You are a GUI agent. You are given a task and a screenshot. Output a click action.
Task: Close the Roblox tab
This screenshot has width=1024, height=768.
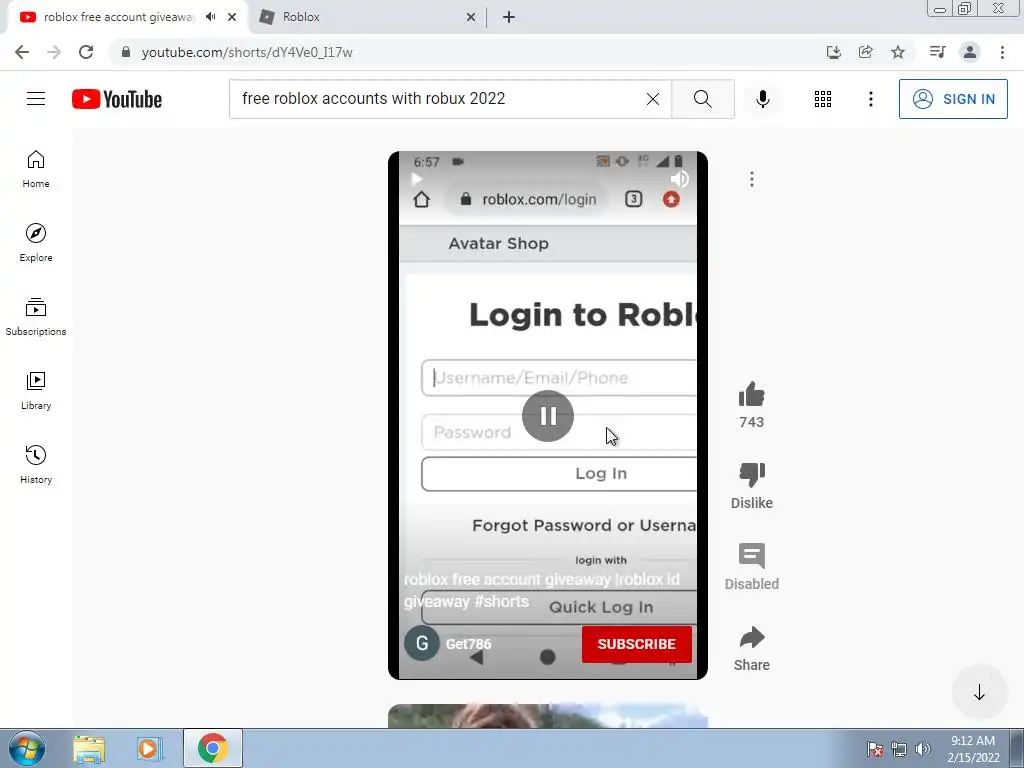tap(471, 17)
